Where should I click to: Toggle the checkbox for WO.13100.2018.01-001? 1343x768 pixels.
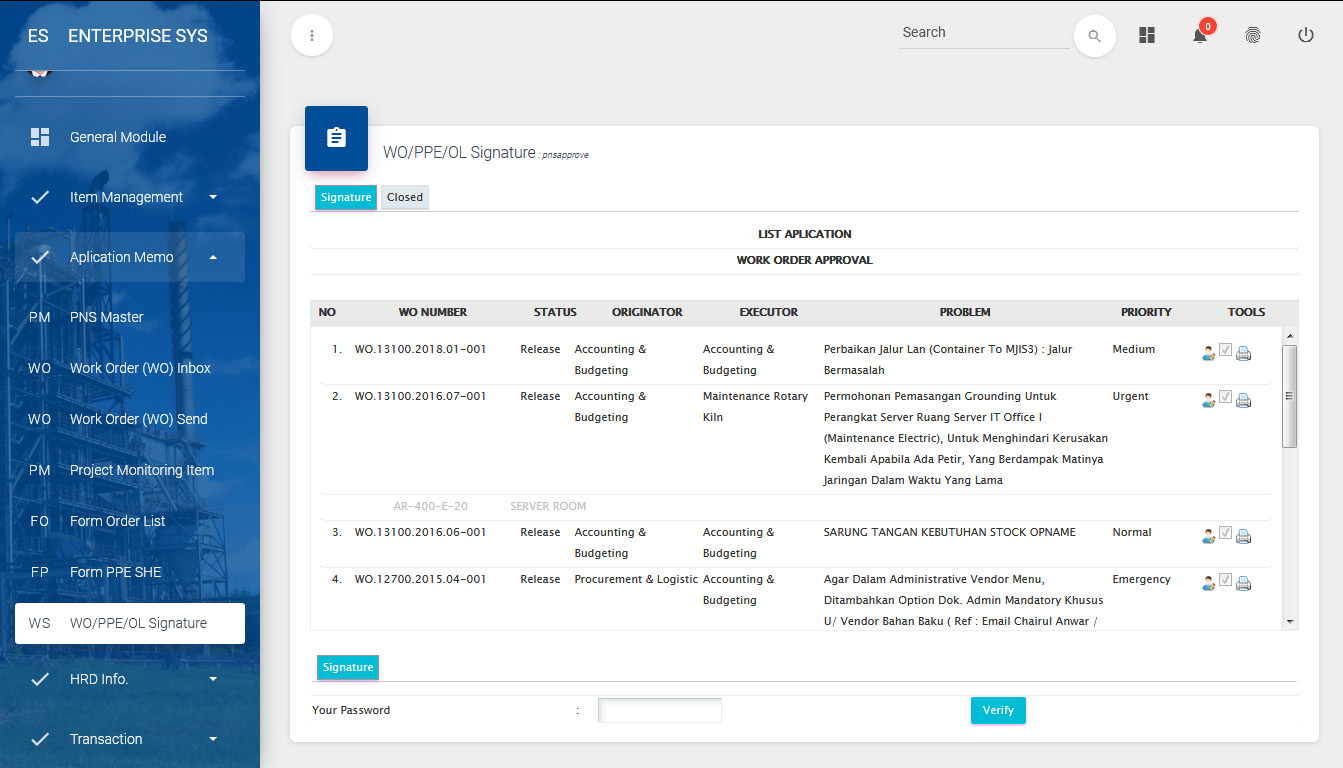click(x=1225, y=351)
